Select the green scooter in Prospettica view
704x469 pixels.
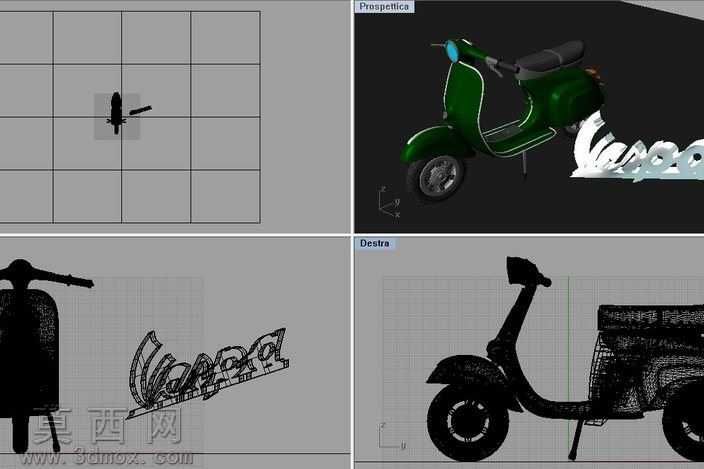click(502, 119)
